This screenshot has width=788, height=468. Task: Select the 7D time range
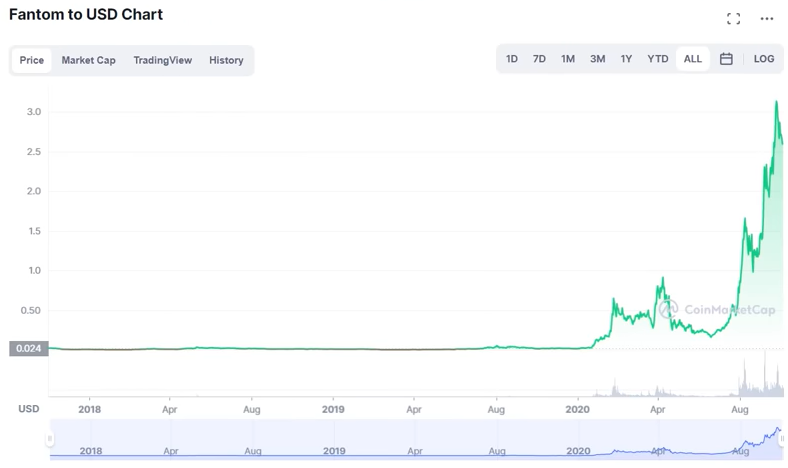[x=539, y=59]
